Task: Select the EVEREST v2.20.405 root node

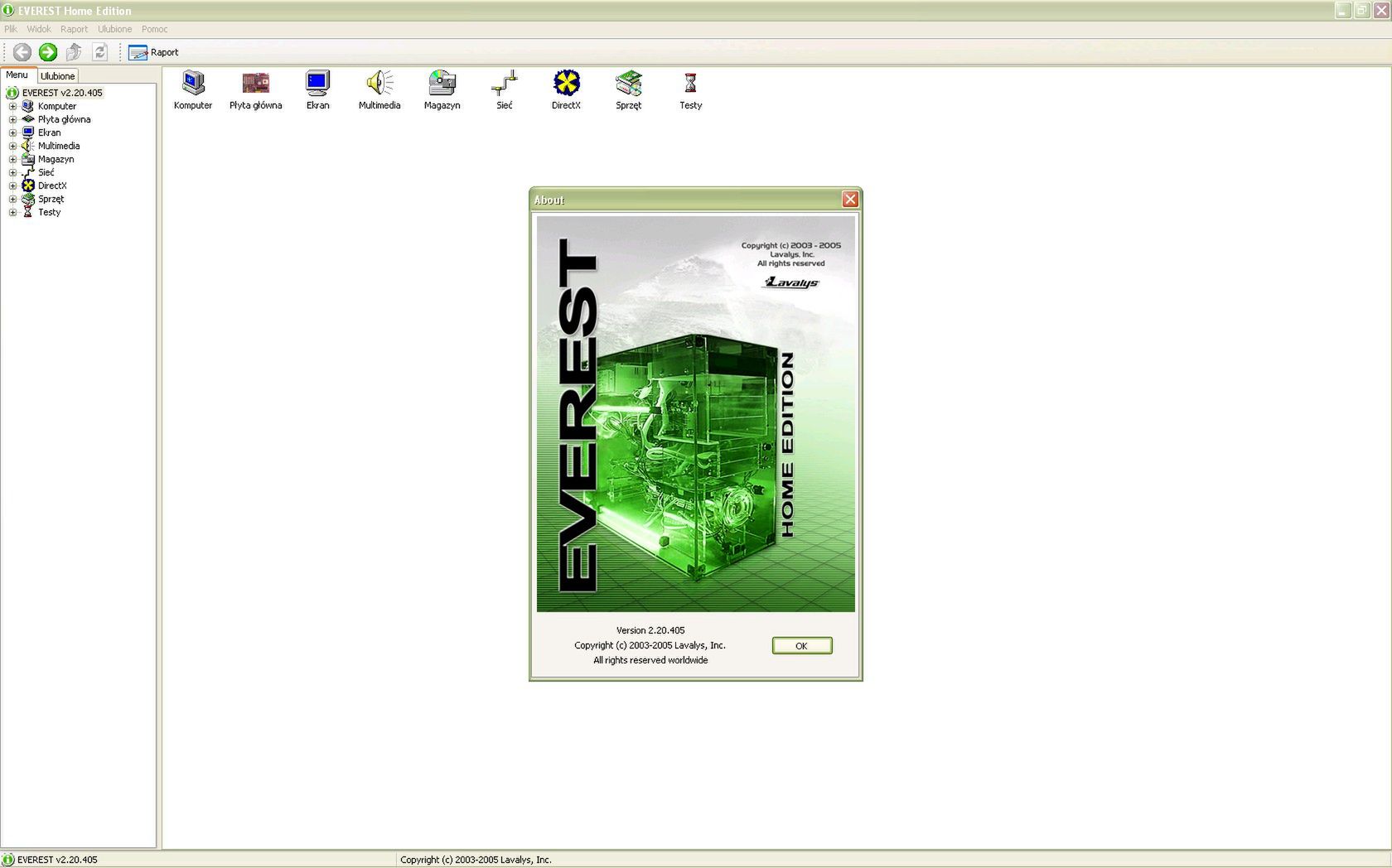Action: (62, 93)
